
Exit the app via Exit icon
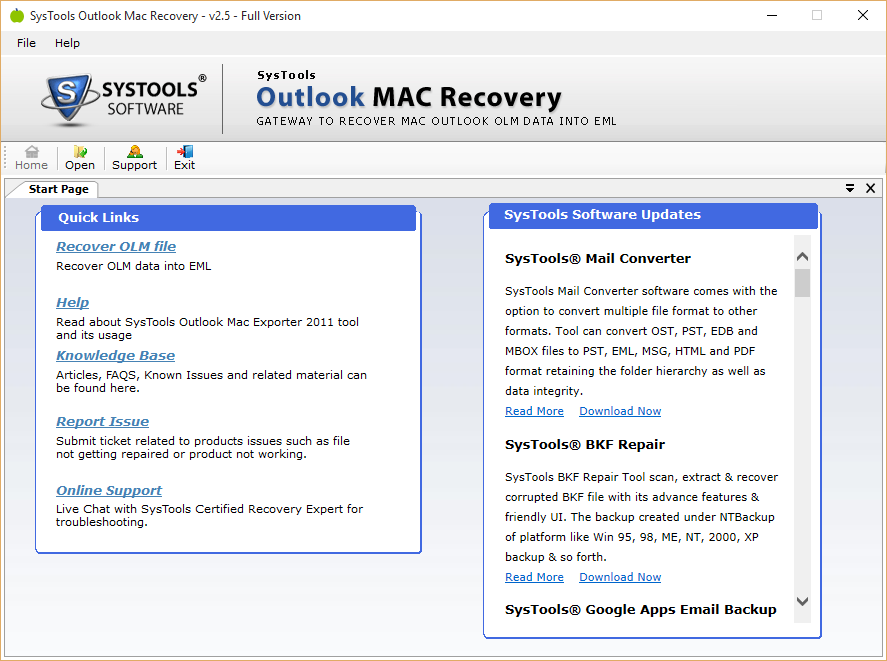coord(184,158)
